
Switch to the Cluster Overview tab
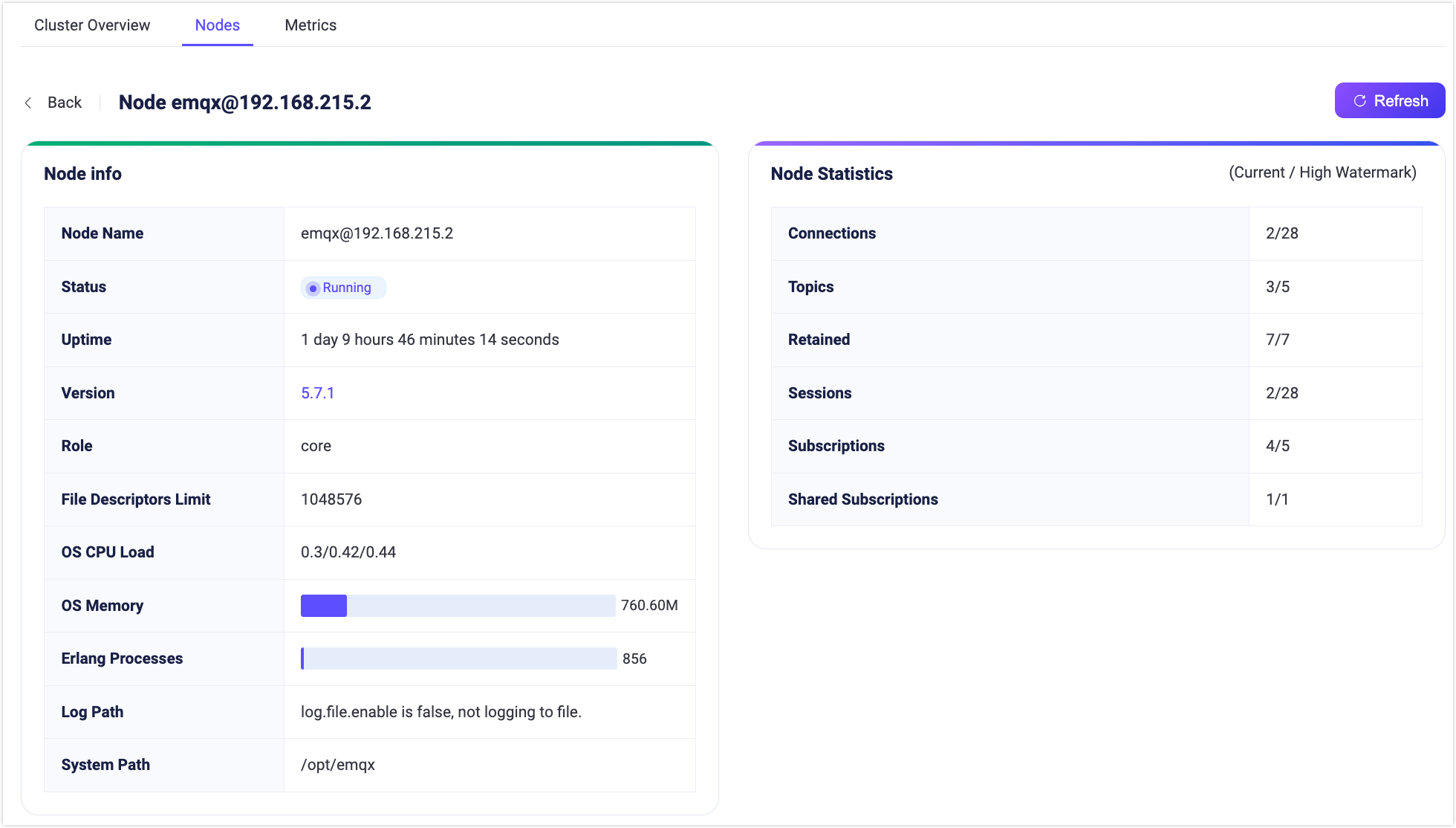click(x=92, y=25)
